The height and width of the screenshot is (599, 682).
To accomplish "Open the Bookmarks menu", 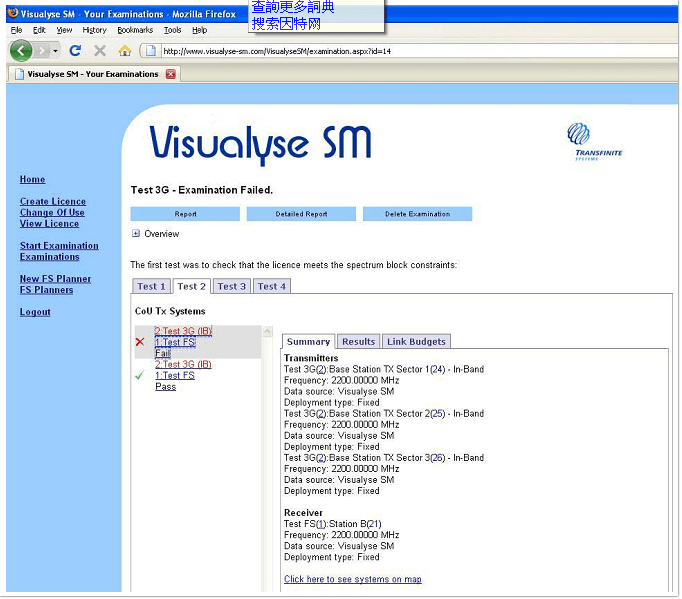I will click(x=135, y=30).
